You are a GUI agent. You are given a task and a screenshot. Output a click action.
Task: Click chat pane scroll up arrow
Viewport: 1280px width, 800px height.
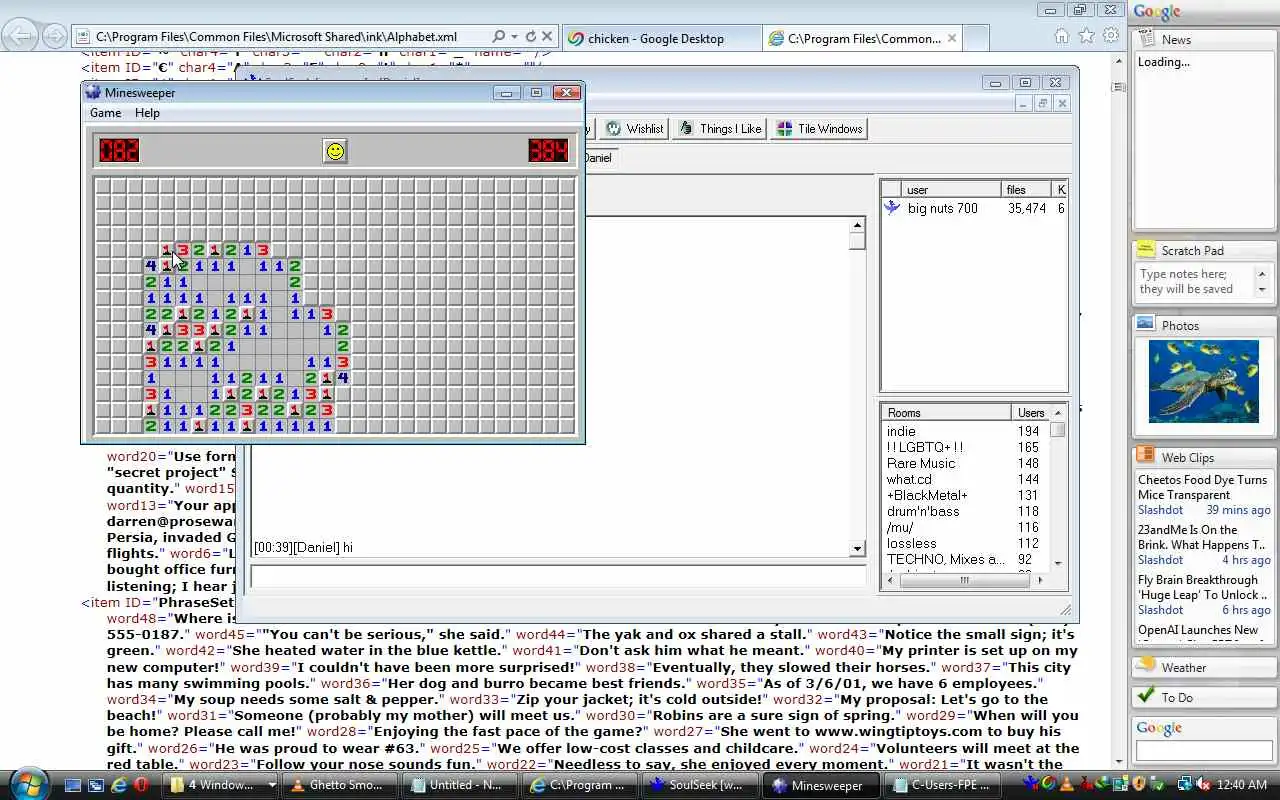pyautogui.click(x=857, y=225)
